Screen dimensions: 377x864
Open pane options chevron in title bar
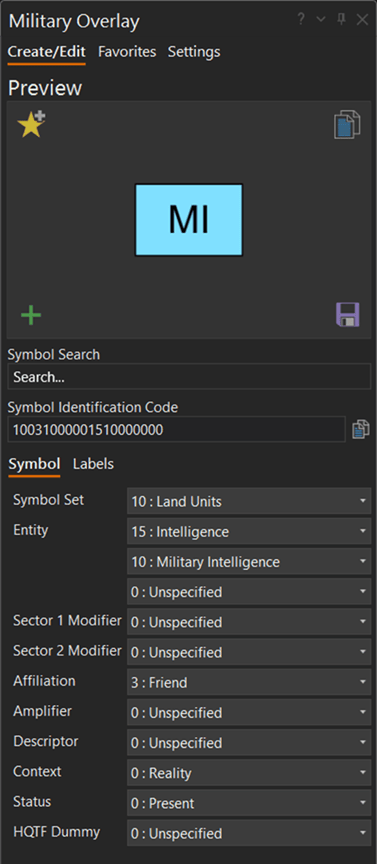(x=321, y=19)
